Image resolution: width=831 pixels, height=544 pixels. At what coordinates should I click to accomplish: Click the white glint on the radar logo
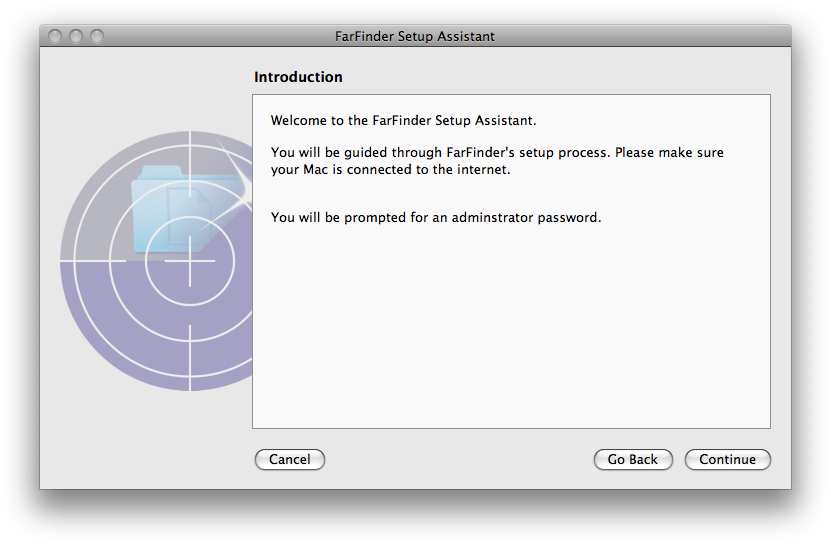[236, 172]
